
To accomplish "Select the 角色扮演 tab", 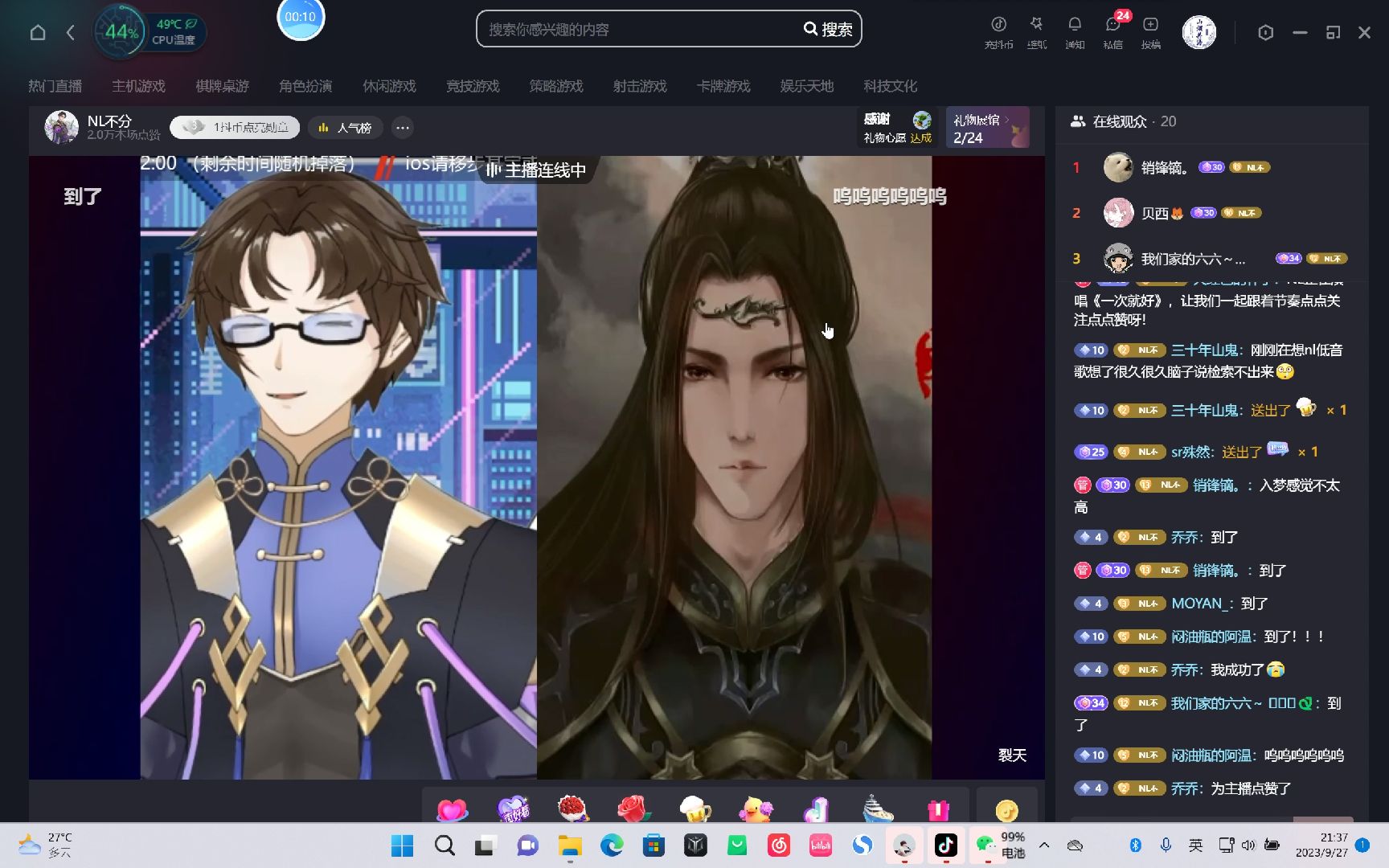I will click(305, 86).
